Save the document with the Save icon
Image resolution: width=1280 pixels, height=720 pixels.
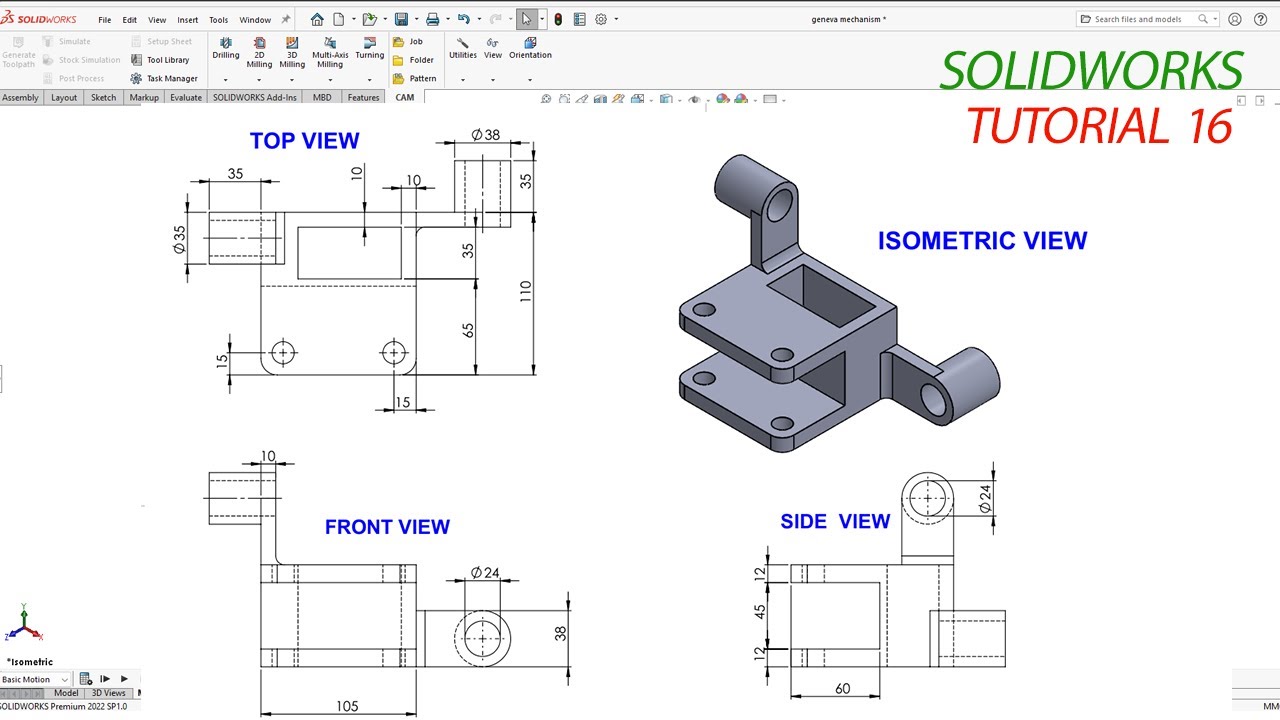click(x=401, y=19)
